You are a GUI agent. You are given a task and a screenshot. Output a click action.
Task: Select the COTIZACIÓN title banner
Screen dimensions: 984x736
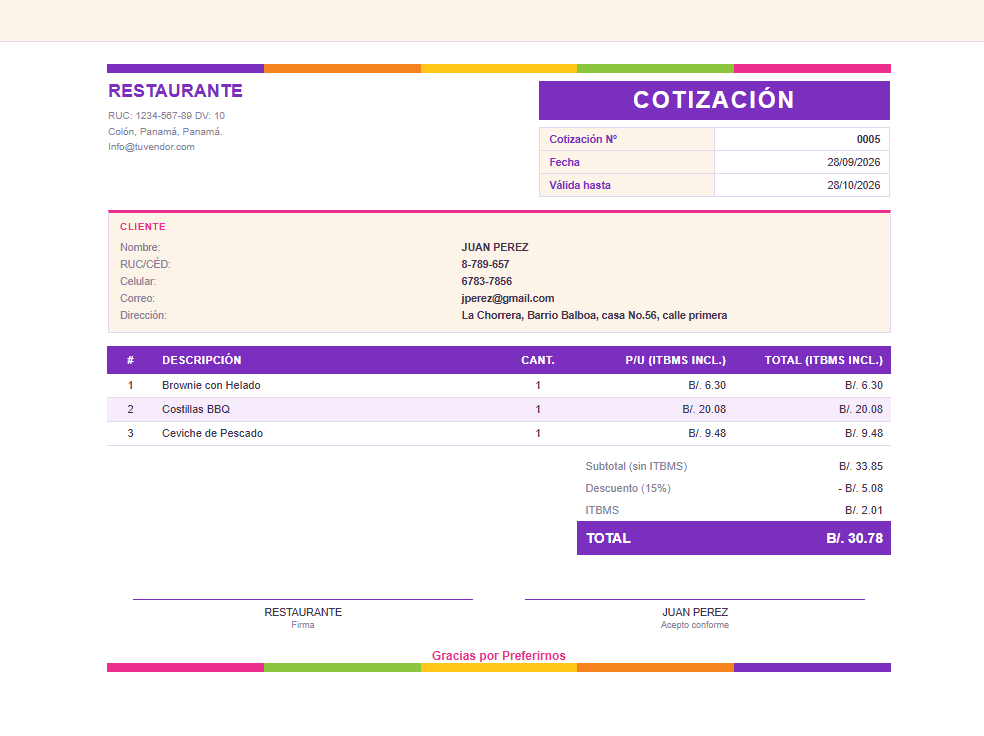click(714, 100)
